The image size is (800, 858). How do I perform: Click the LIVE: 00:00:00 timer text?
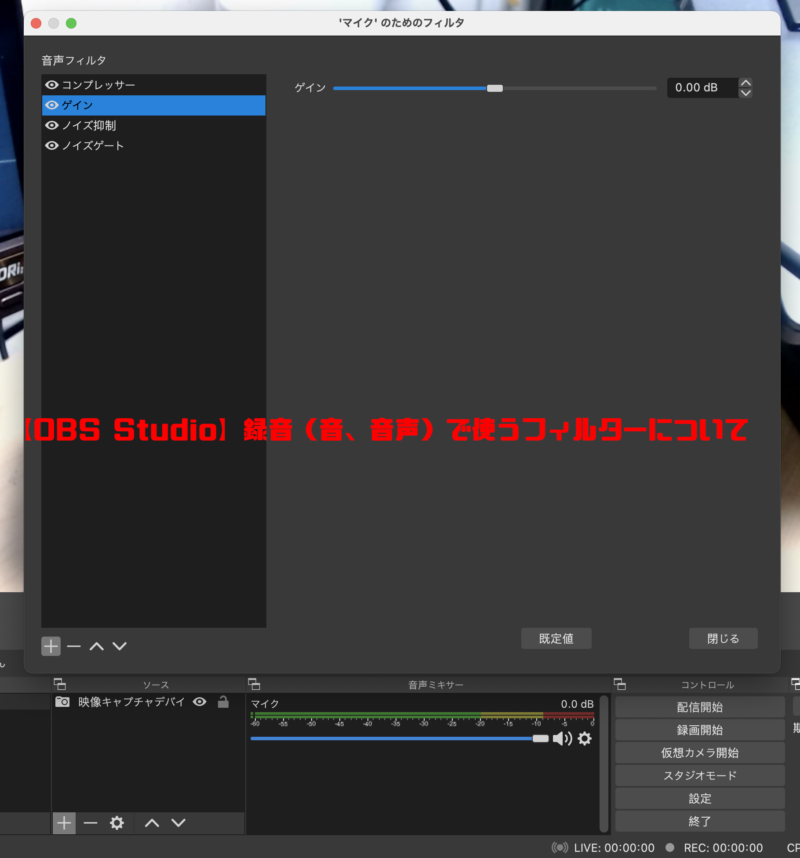point(614,848)
